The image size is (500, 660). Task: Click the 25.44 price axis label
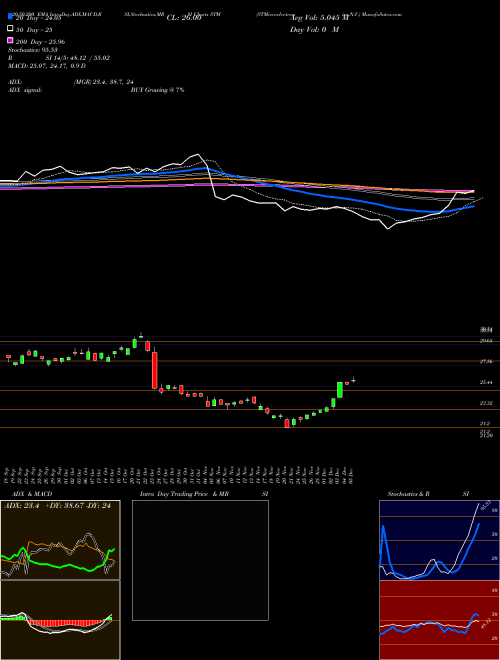click(x=487, y=383)
